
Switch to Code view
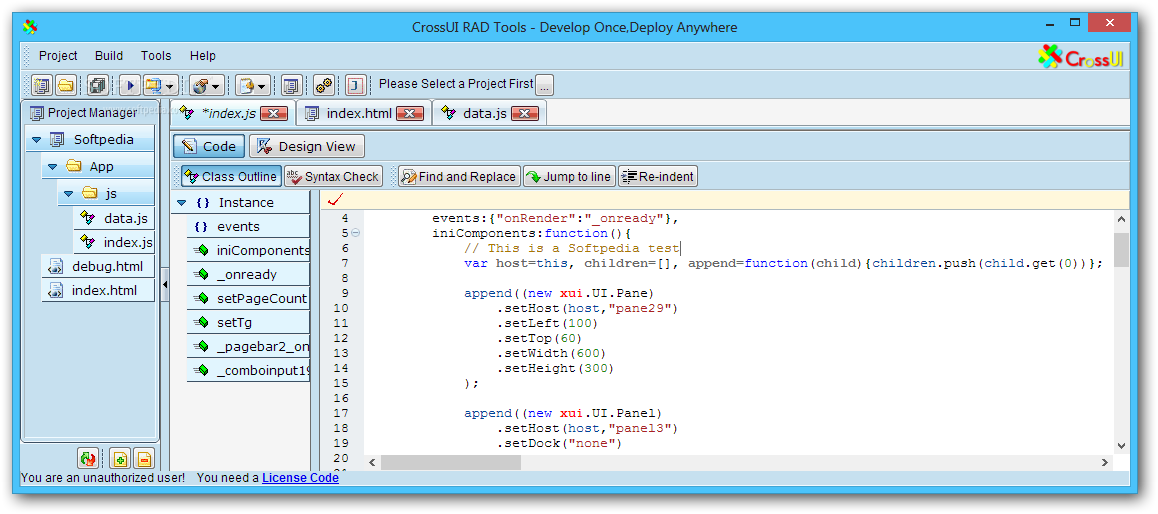tap(209, 146)
